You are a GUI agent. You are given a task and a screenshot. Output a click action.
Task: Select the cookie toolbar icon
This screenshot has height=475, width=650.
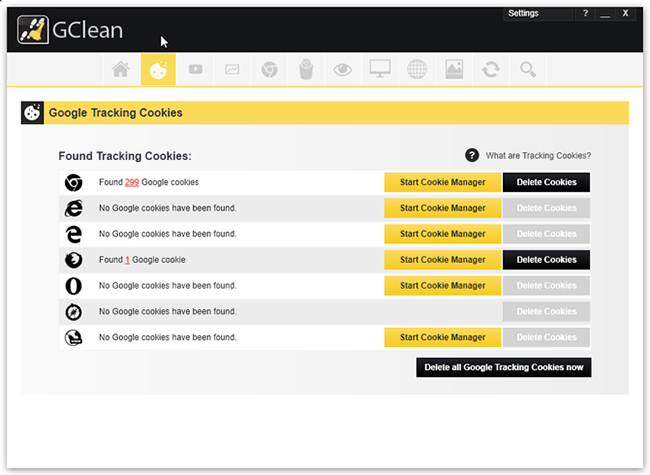coord(158,69)
